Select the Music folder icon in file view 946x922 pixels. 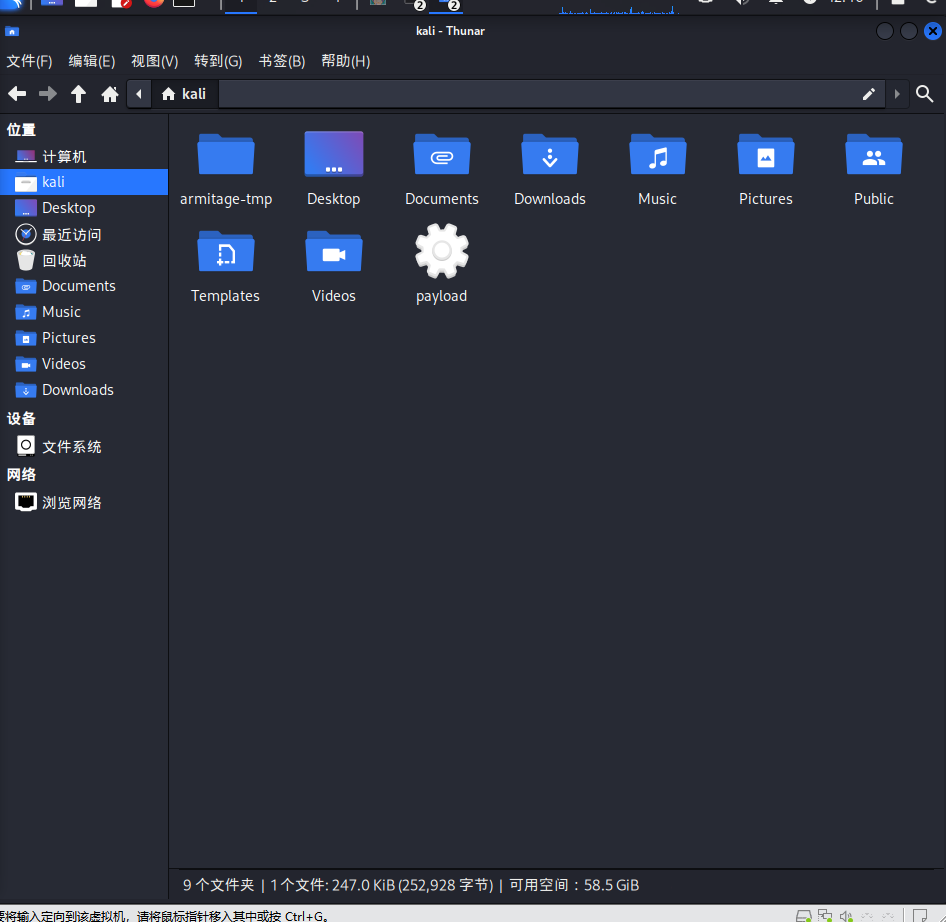658,155
